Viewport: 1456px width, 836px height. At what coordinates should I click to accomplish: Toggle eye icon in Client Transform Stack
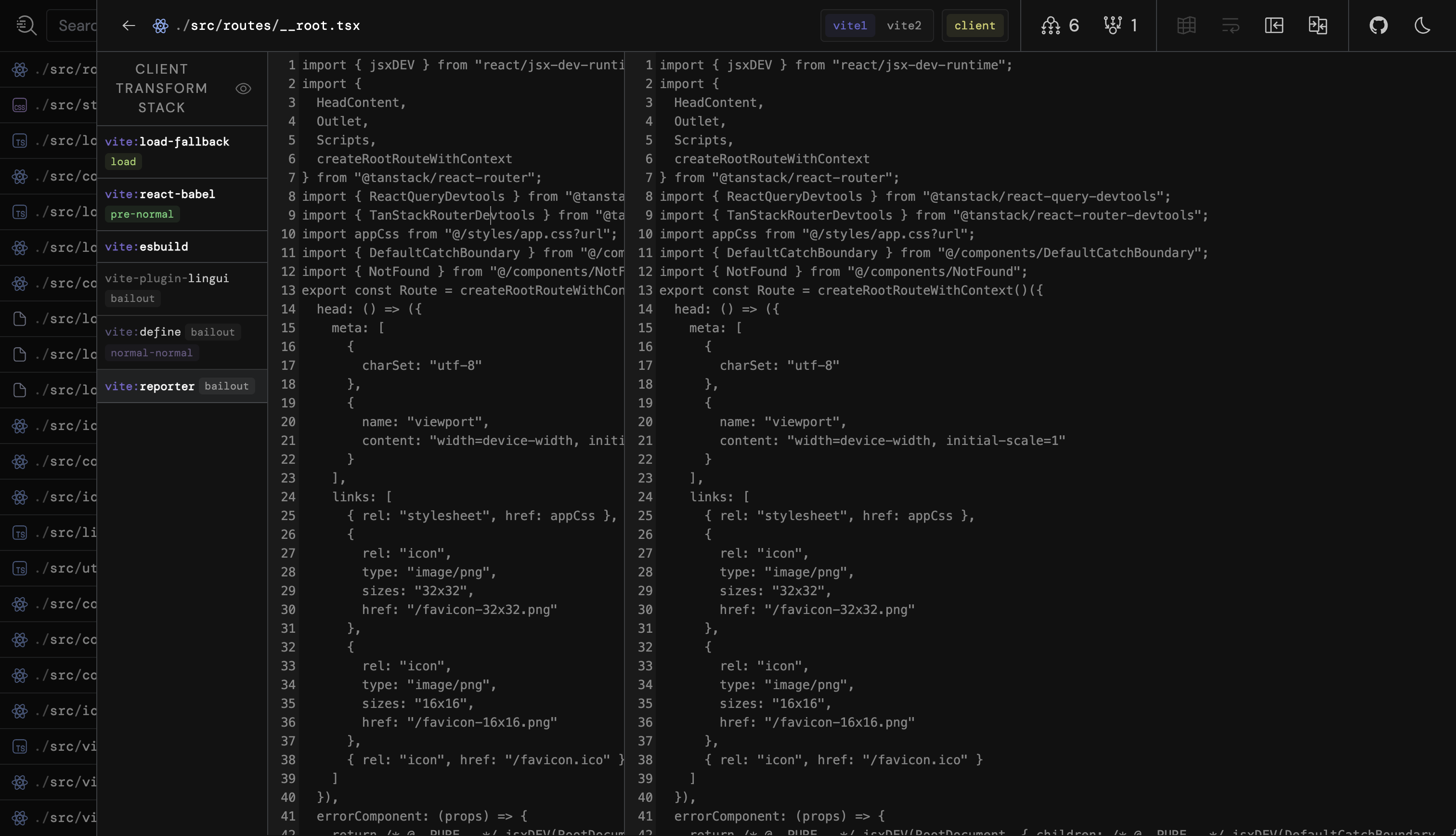[243, 89]
